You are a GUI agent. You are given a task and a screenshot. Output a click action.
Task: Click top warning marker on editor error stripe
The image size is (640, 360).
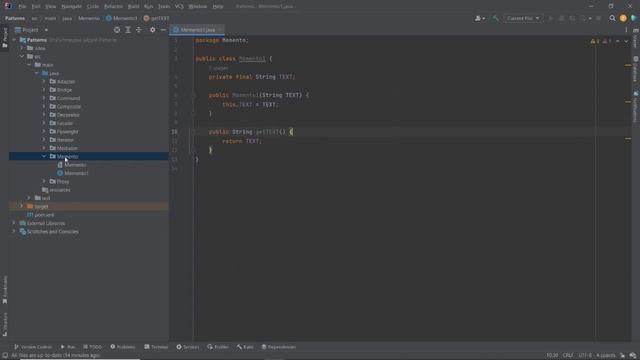(628, 65)
